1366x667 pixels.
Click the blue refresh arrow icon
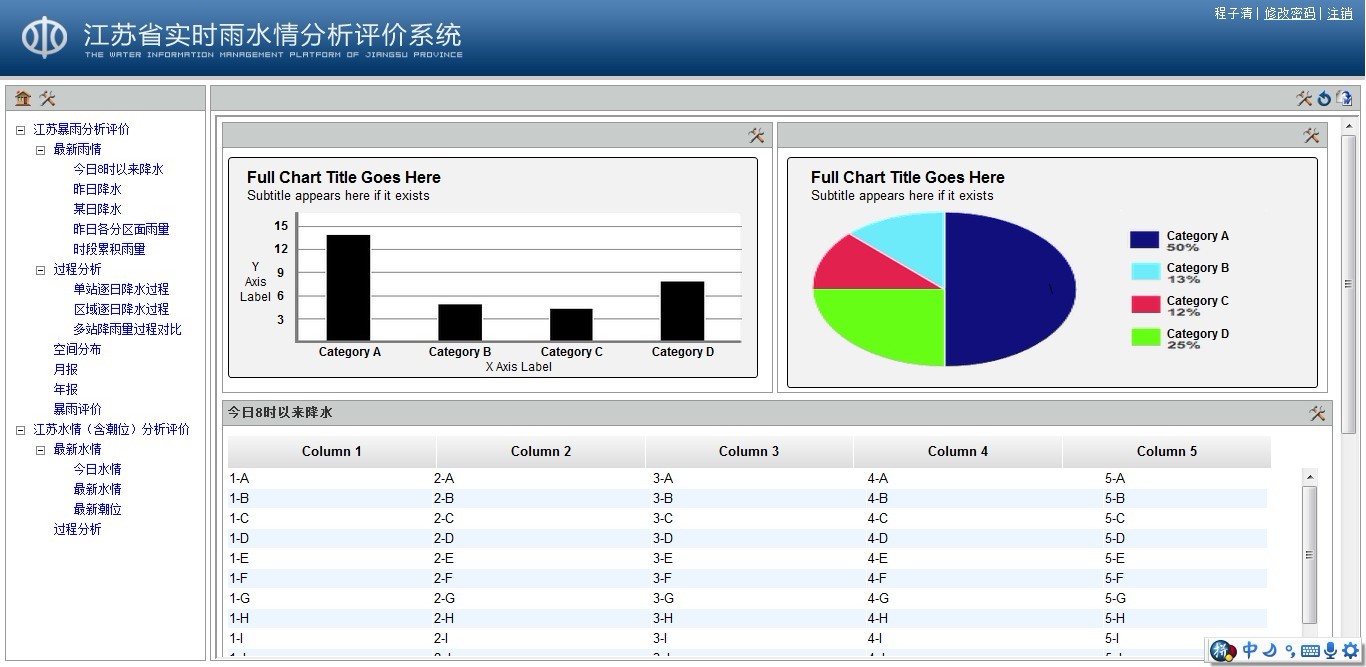click(1324, 98)
